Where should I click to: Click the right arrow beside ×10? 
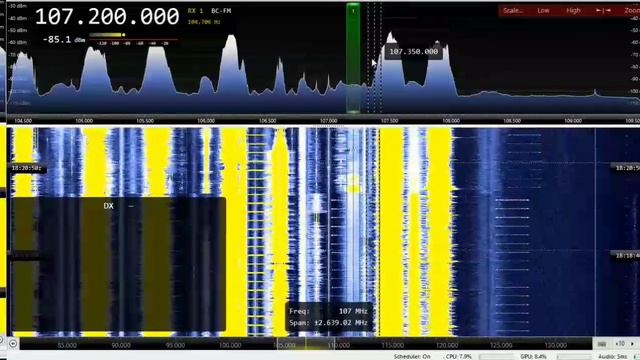coord(632,344)
